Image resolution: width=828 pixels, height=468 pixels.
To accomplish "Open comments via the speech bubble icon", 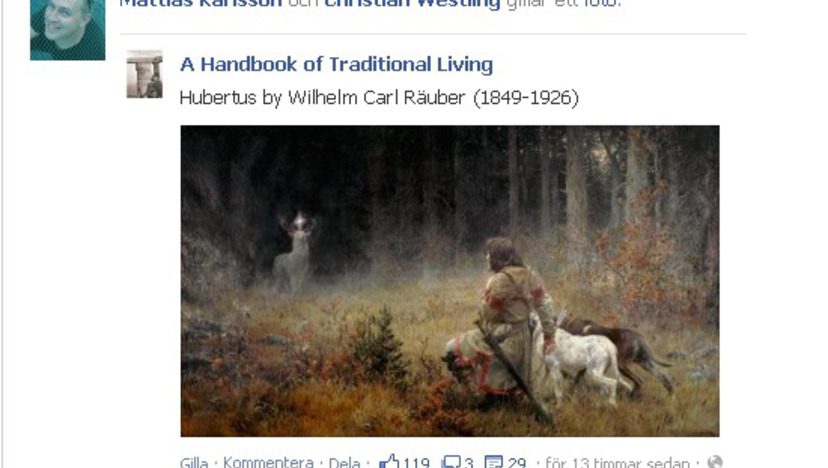I will click(x=450, y=462).
